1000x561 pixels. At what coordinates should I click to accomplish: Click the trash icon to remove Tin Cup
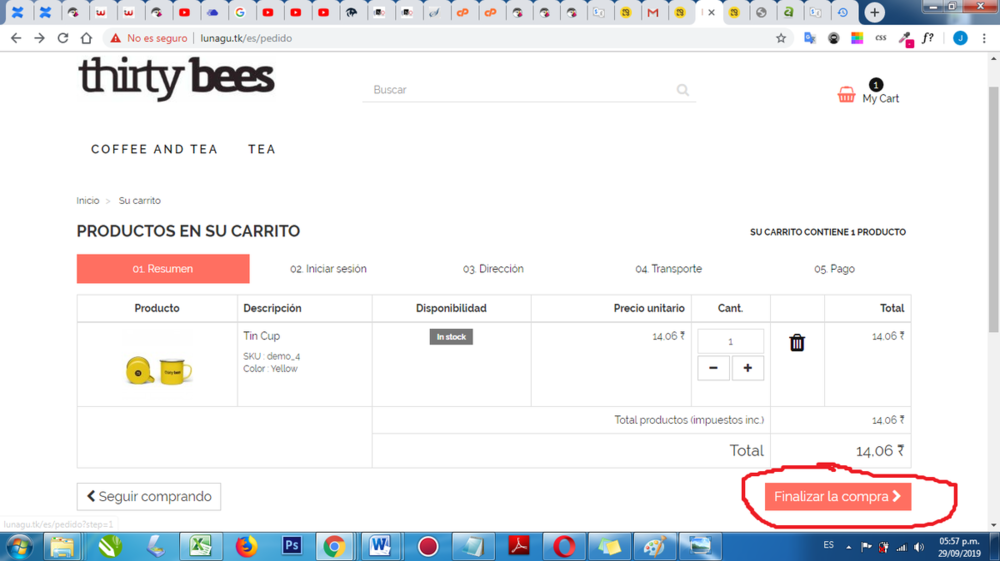point(797,343)
